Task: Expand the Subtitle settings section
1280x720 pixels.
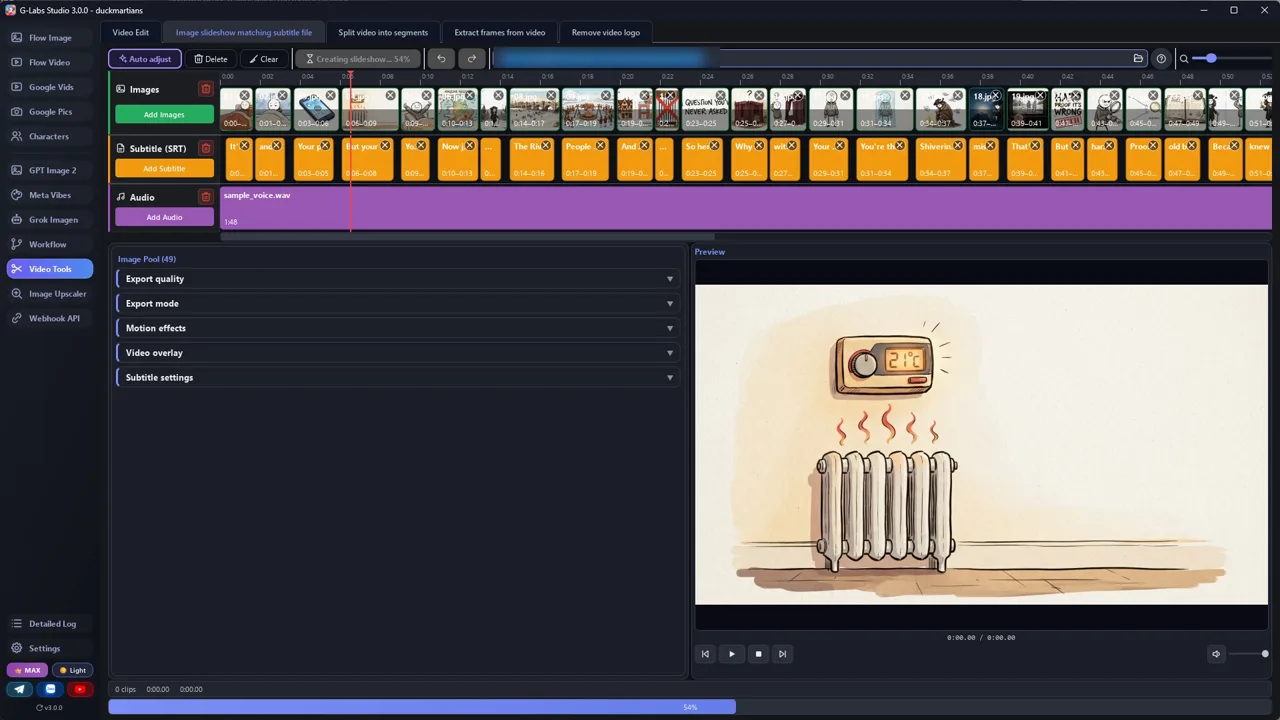Action: pos(398,378)
